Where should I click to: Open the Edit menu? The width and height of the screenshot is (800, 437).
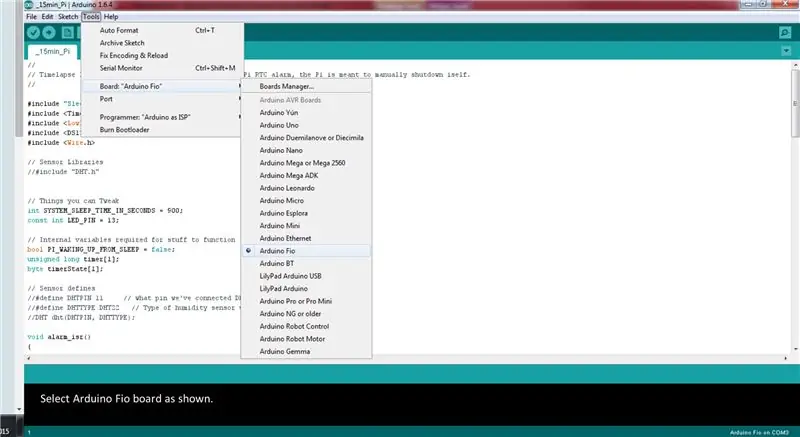pos(47,16)
